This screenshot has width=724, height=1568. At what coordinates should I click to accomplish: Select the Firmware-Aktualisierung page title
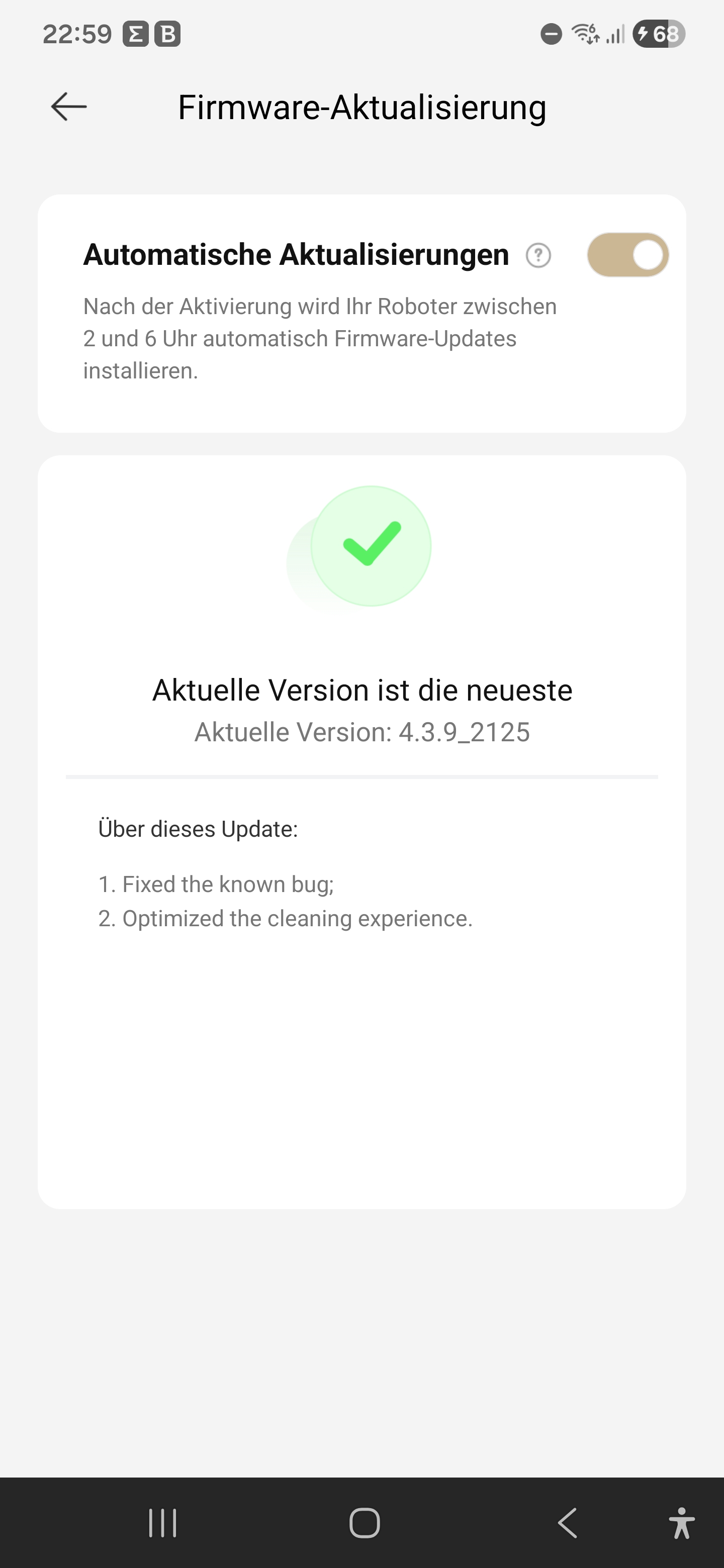coord(363,108)
